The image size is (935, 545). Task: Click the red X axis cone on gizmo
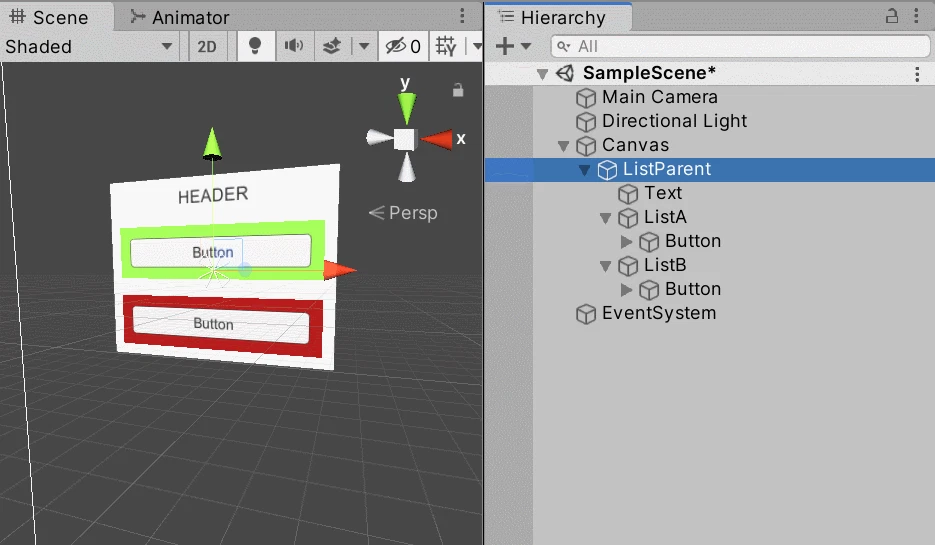pyautogui.click(x=436, y=140)
